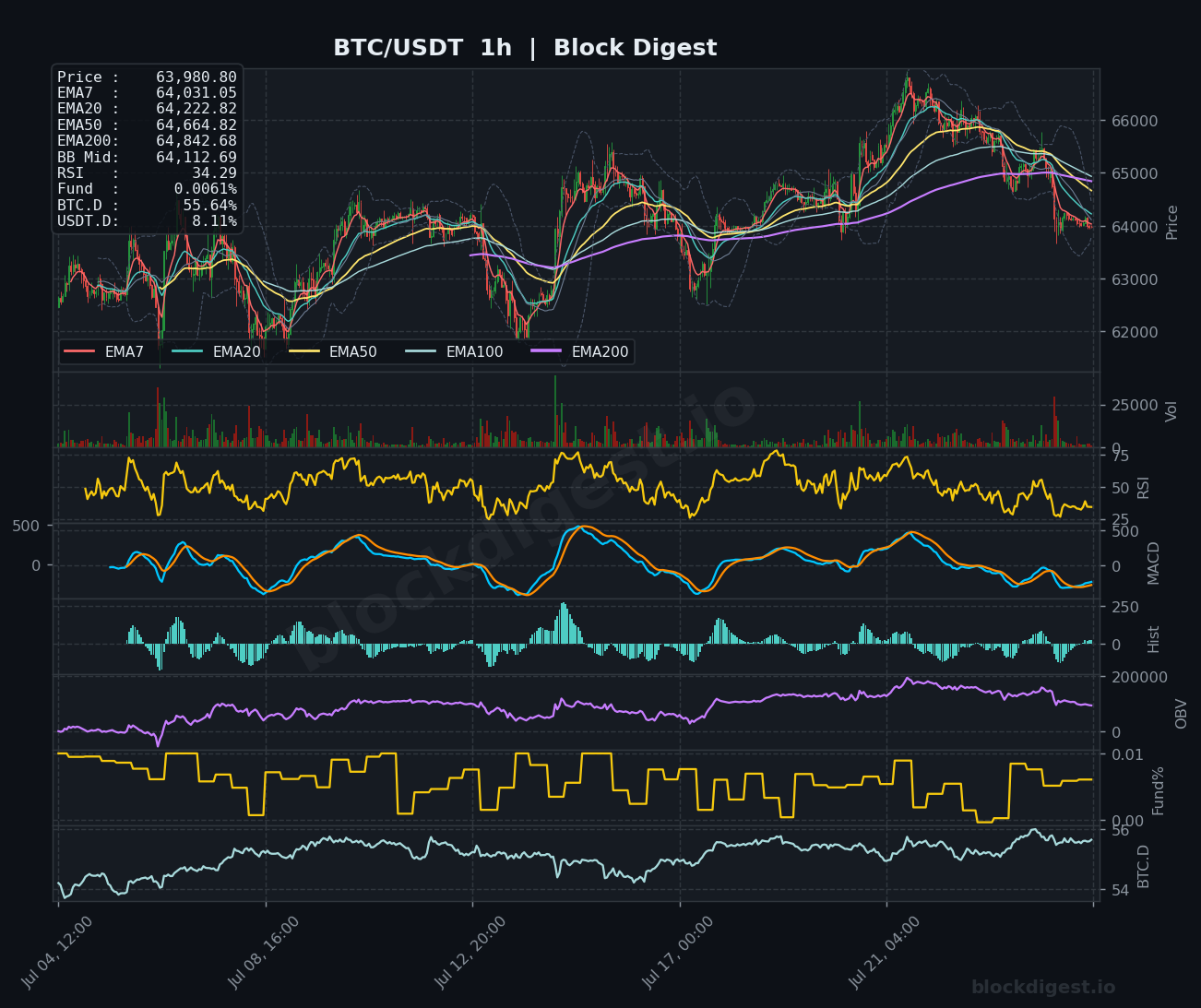Click the MACD axis title

(1154, 563)
